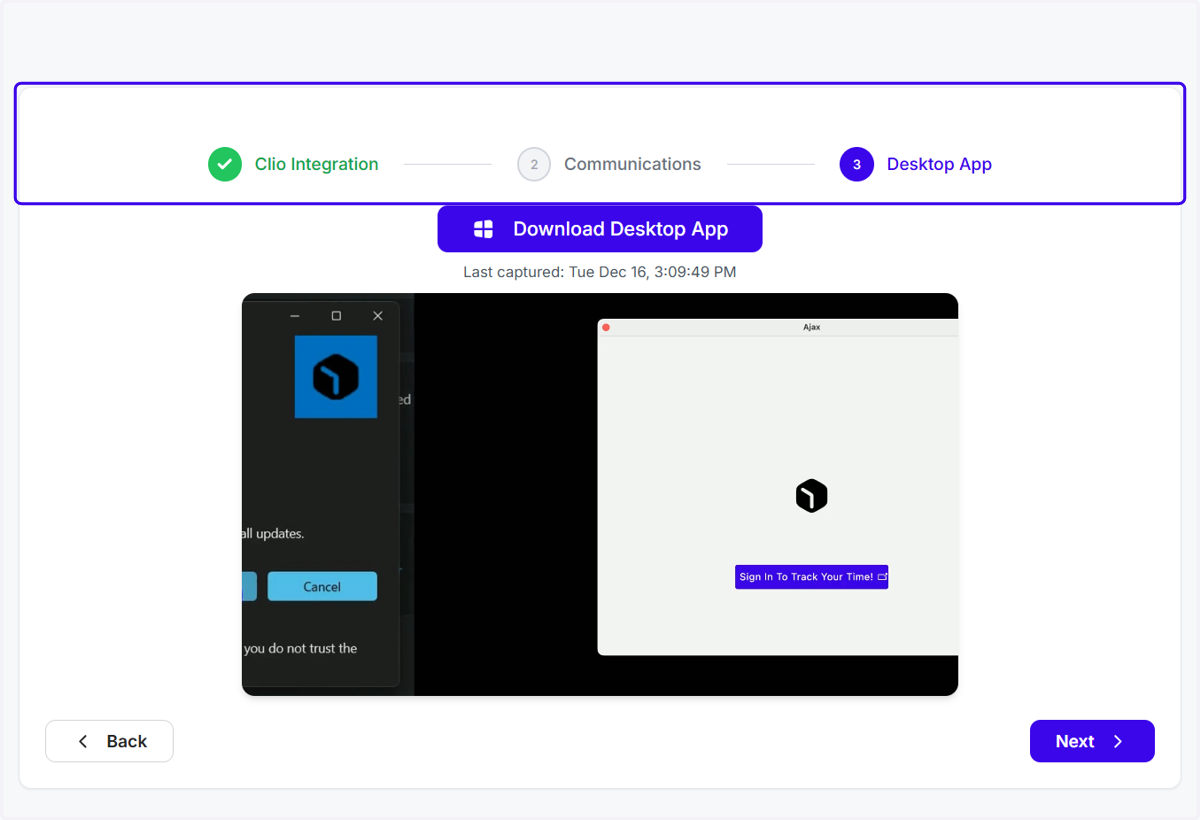The height and width of the screenshot is (820, 1200).
Task: Select the Desktop App step label
Action: coord(939,164)
